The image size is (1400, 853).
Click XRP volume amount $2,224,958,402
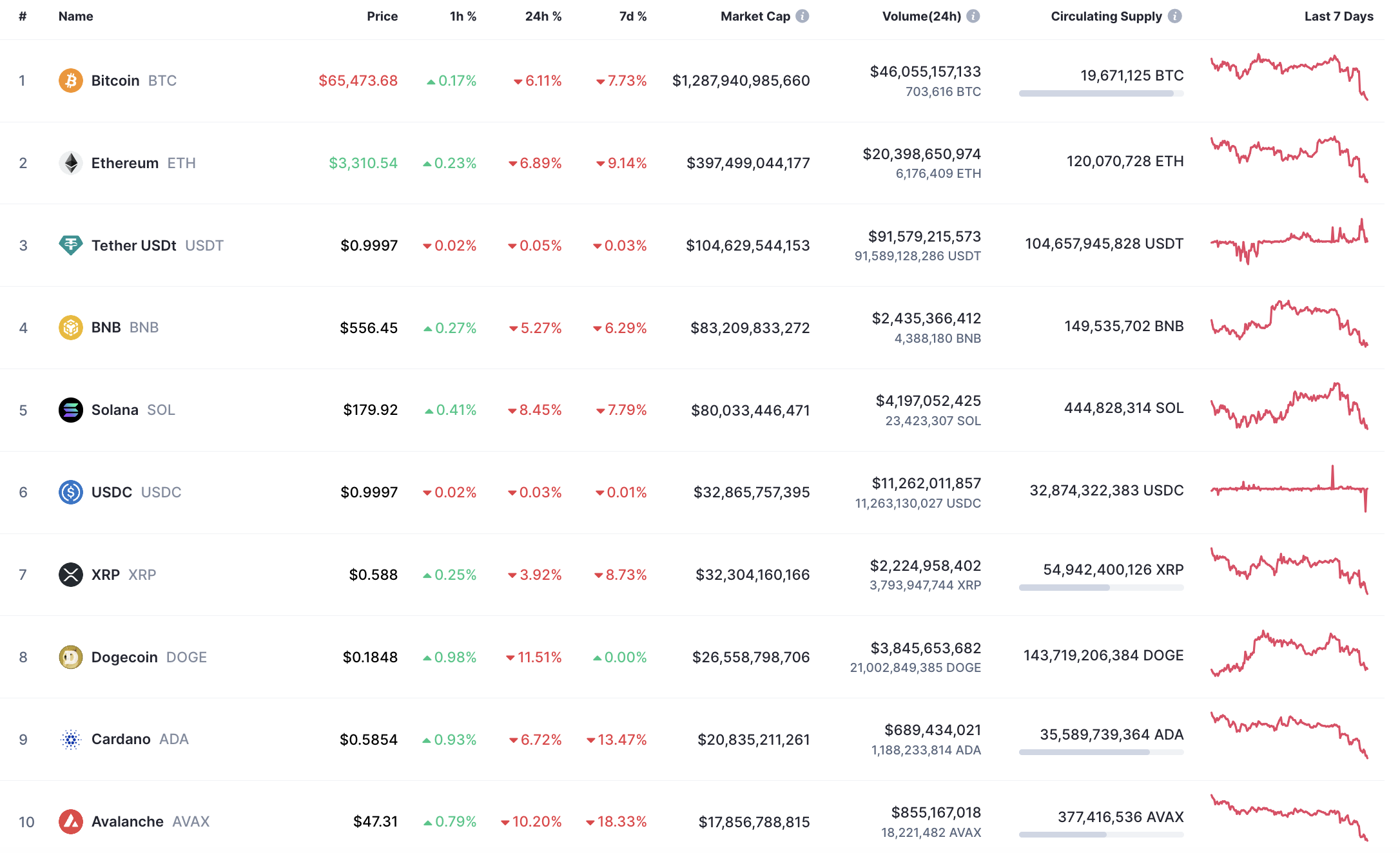pyautogui.click(x=925, y=566)
